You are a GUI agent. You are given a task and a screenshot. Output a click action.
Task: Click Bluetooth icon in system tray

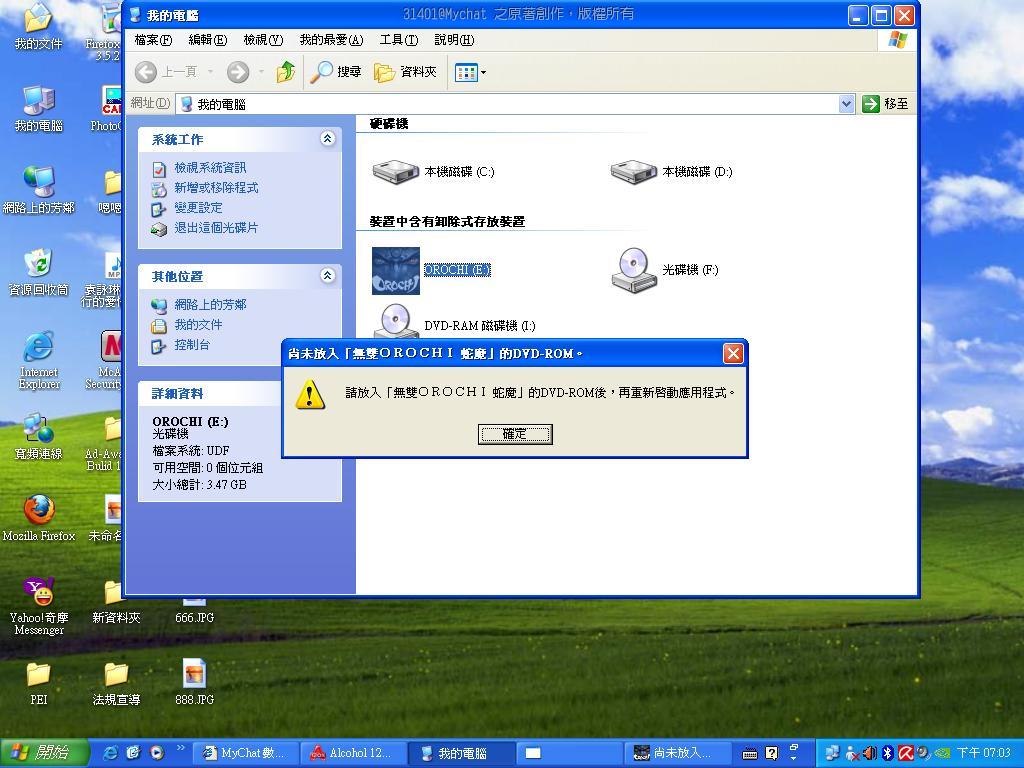(888, 753)
